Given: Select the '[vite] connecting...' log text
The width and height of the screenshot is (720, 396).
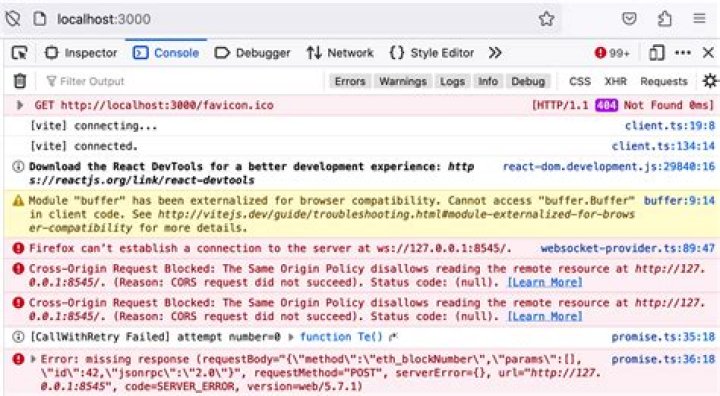Looking at the screenshot, I should pyautogui.click(x=94, y=126).
